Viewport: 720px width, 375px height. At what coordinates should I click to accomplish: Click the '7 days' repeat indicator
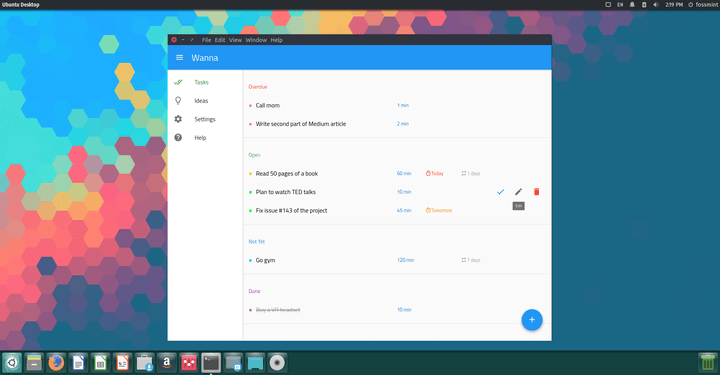tap(471, 260)
